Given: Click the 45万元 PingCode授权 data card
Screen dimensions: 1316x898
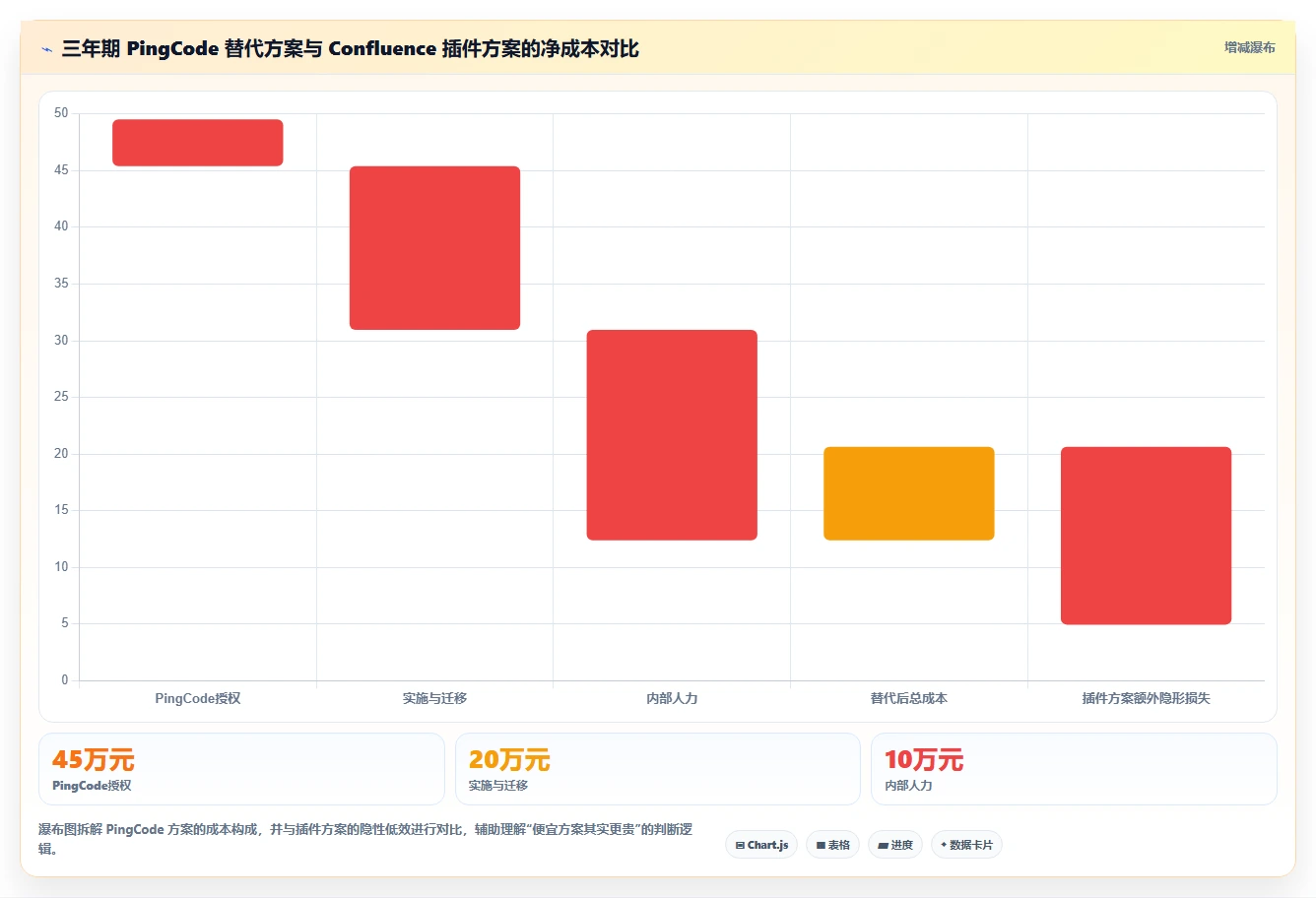Looking at the screenshot, I should pyautogui.click(x=241, y=769).
